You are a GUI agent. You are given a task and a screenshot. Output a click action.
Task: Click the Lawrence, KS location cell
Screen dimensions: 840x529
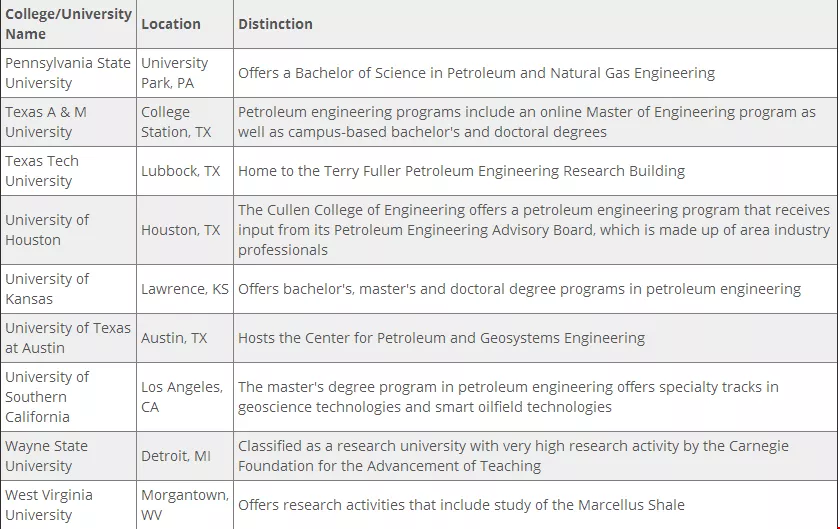[185, 289]
